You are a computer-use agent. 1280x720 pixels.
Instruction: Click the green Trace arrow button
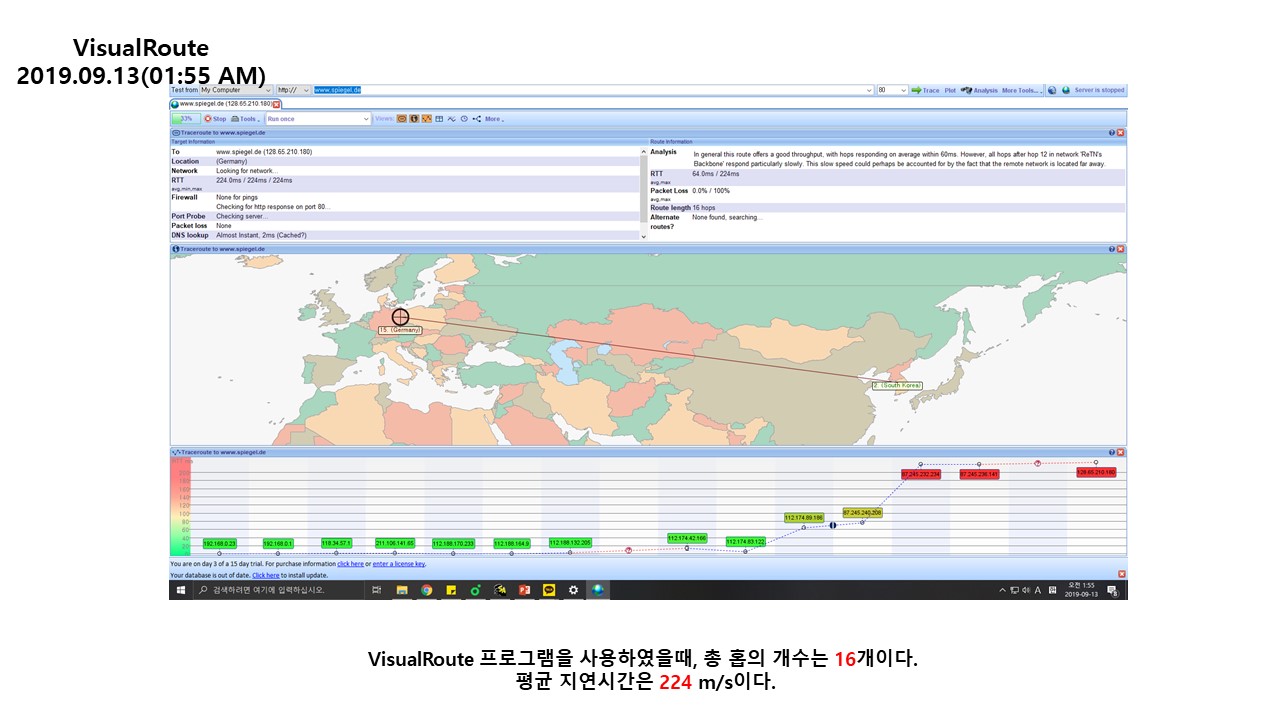(925, 90)
